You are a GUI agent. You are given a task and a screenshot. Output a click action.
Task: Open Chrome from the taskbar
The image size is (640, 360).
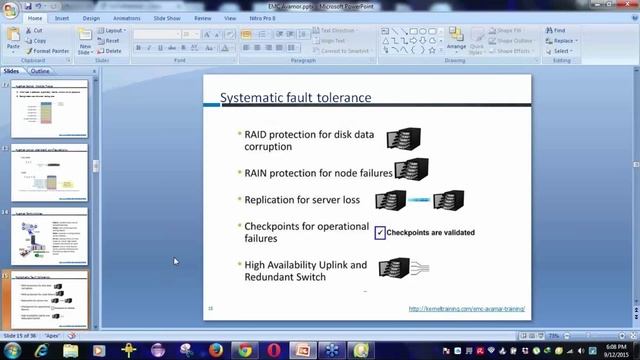pos(245,350)
